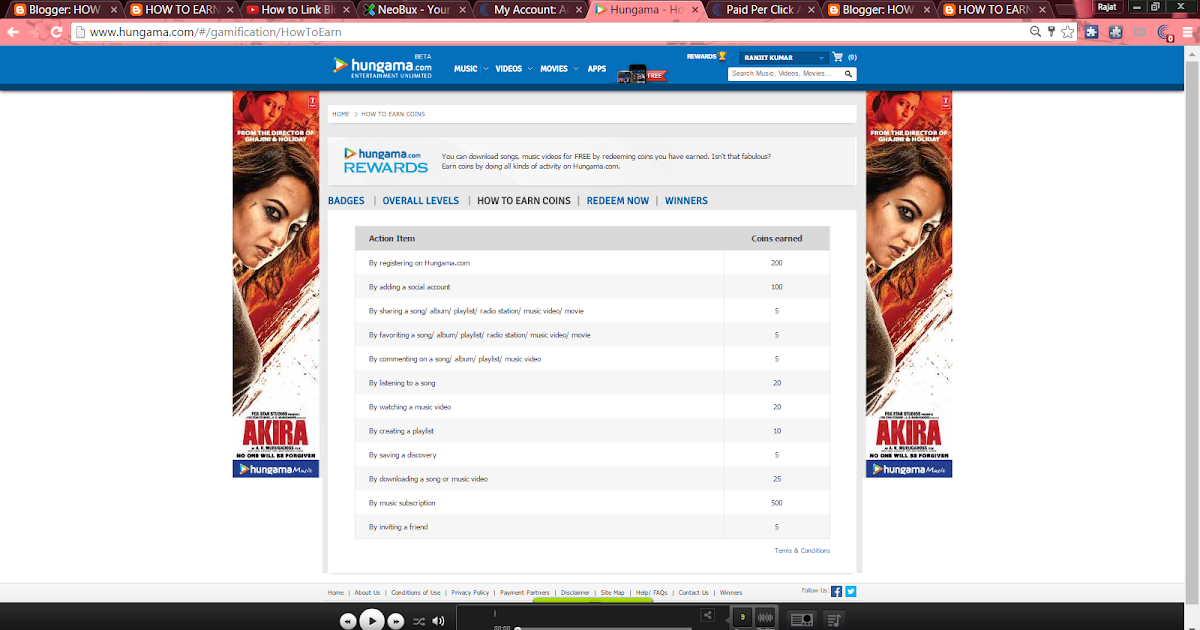1200x630 pixels.
Task: Click the left AKIRA movie banner ad
Action: [276, 284]
